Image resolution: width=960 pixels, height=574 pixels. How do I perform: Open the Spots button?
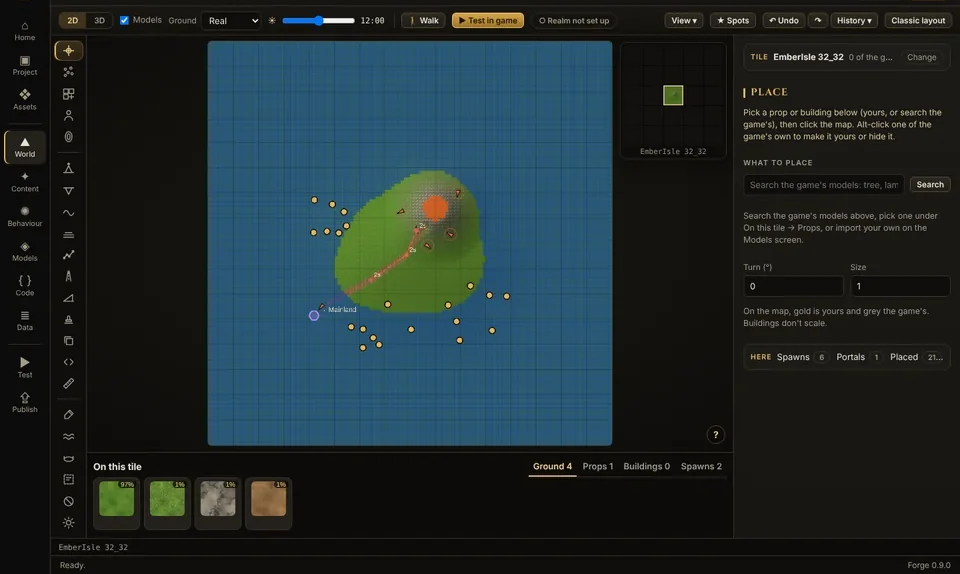733,20
